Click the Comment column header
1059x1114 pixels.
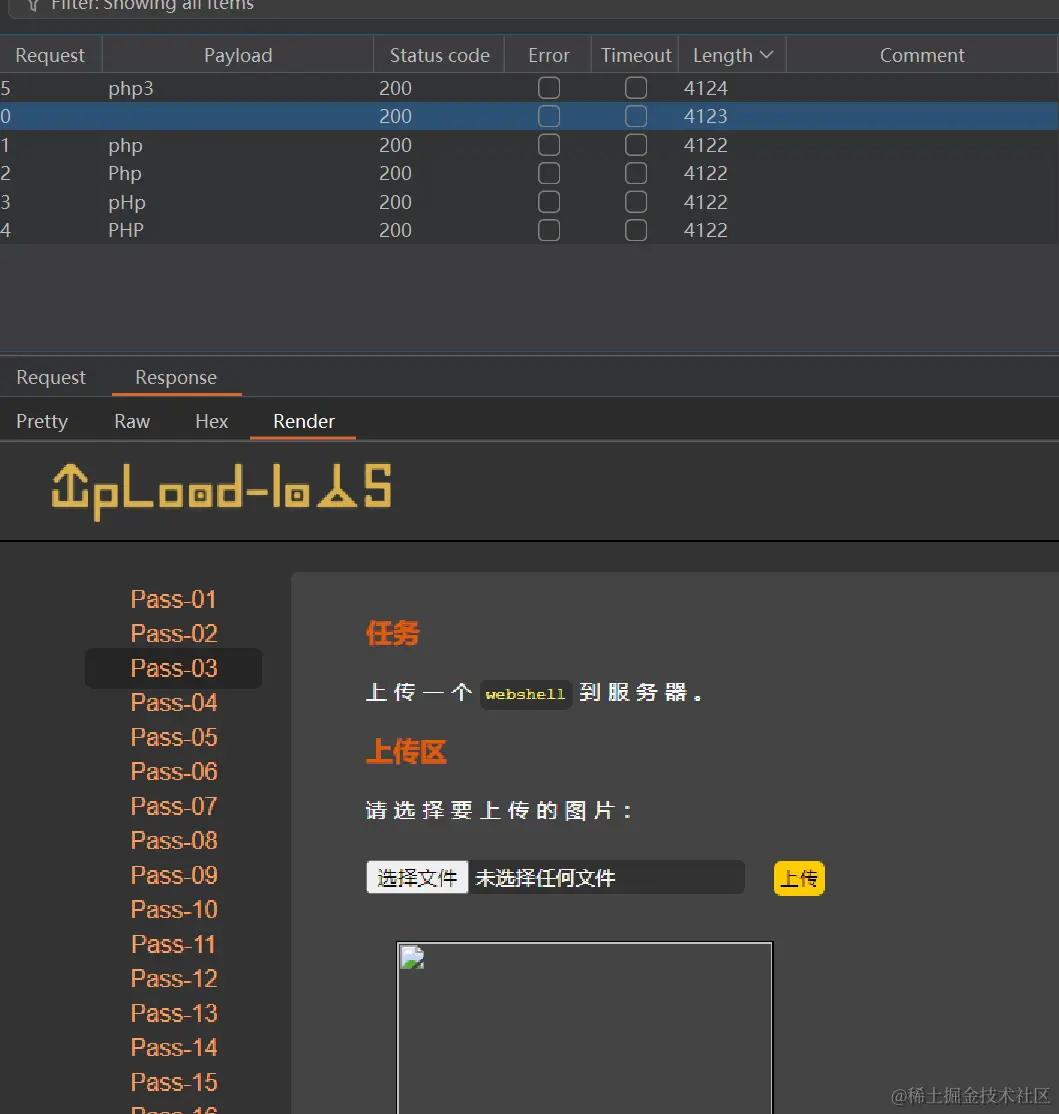[x=922, y=55]
